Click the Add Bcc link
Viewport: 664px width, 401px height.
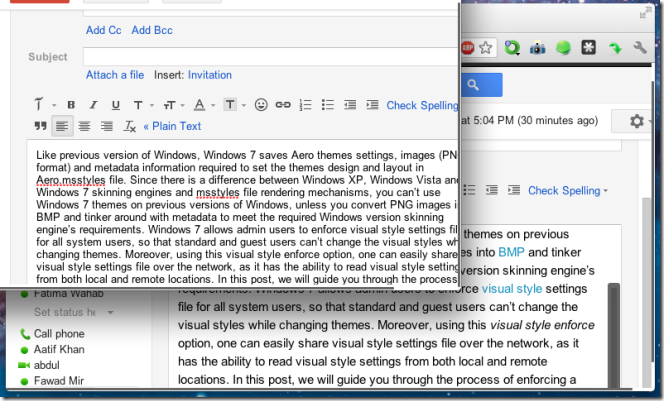pyautogui.click(x=152, y=30)
